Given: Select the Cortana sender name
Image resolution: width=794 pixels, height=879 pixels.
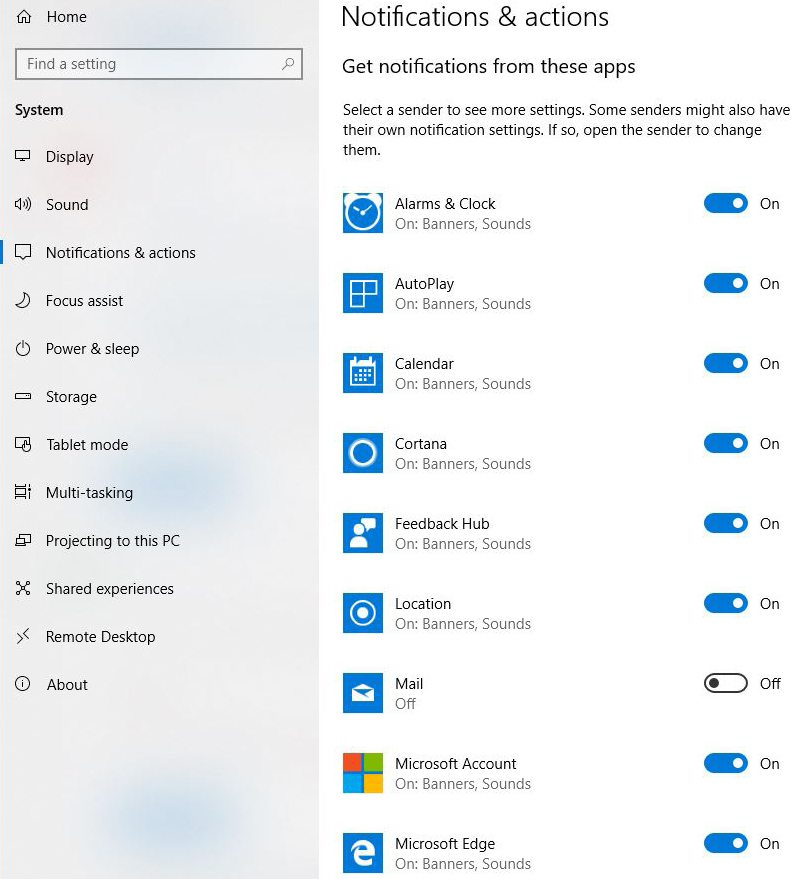Looking at the screenshot, I should pyautogui.click(x=421, y=443).
